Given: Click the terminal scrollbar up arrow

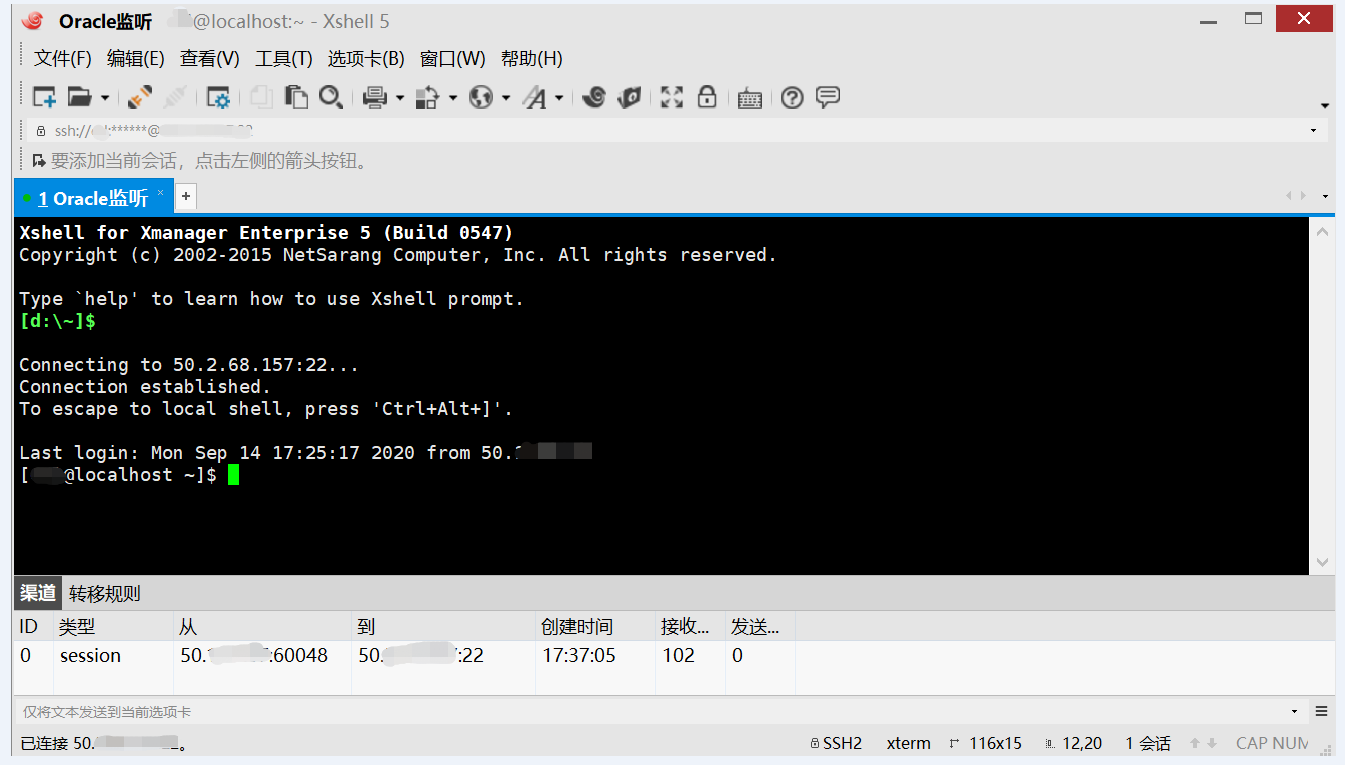Looking at the screenshot, I should (1322, 231).
